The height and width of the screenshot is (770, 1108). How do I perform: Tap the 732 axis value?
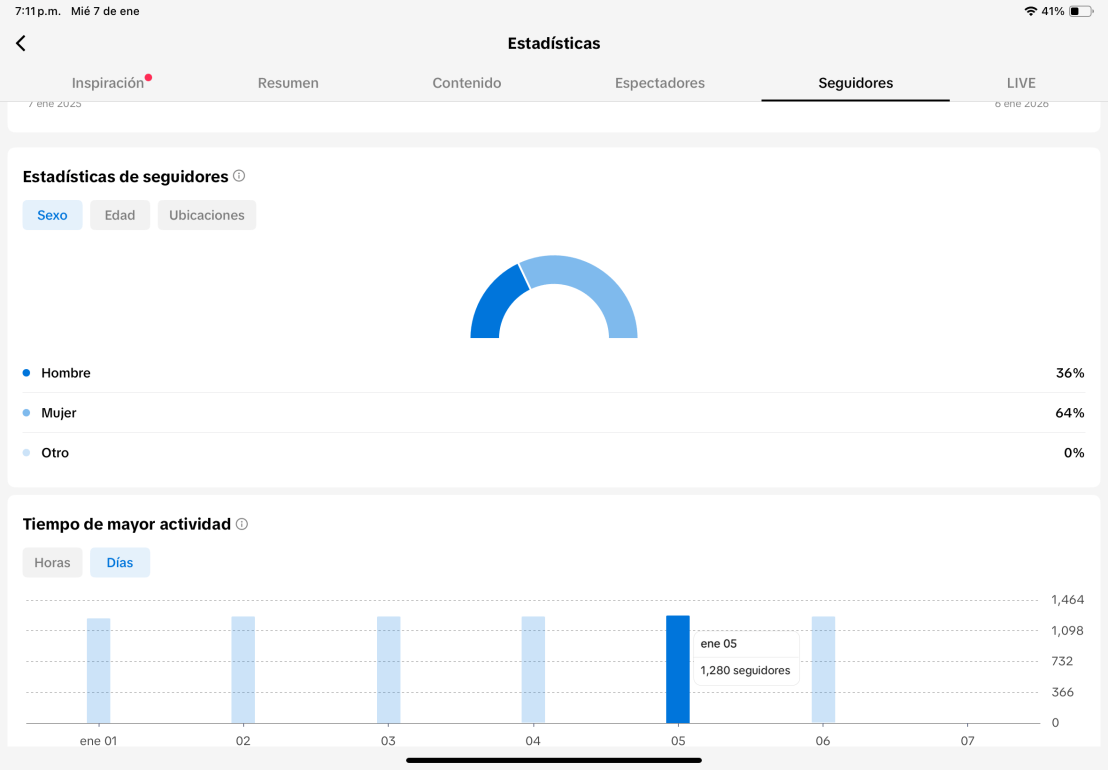coord(1062,661)
